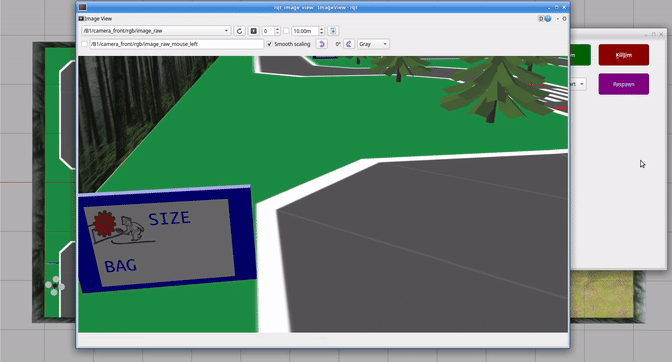This screenshot has width=672, height=362.
Task: Rotate image left with purple arrow
Action: 321,44
